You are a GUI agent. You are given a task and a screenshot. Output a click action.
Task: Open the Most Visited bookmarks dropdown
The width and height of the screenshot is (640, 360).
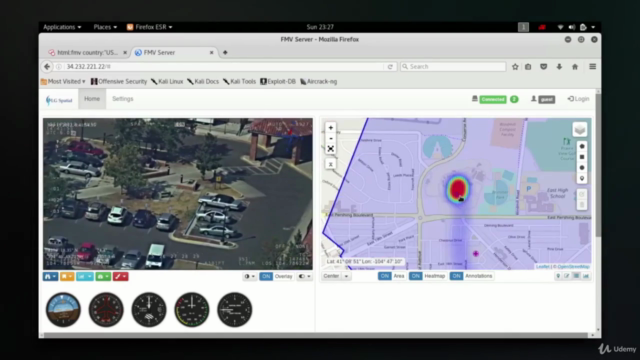63,82
